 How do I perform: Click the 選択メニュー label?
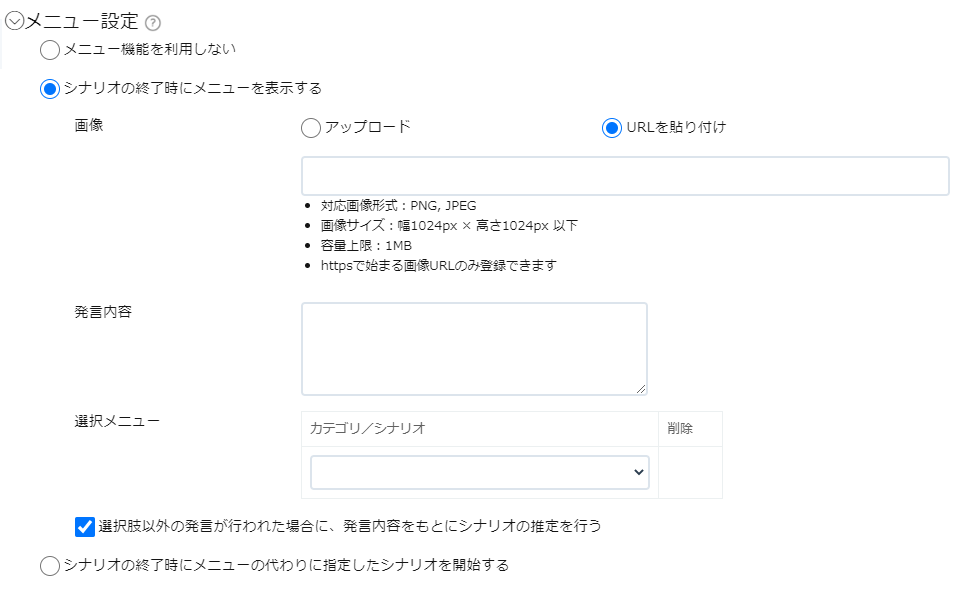pos(117,422)
